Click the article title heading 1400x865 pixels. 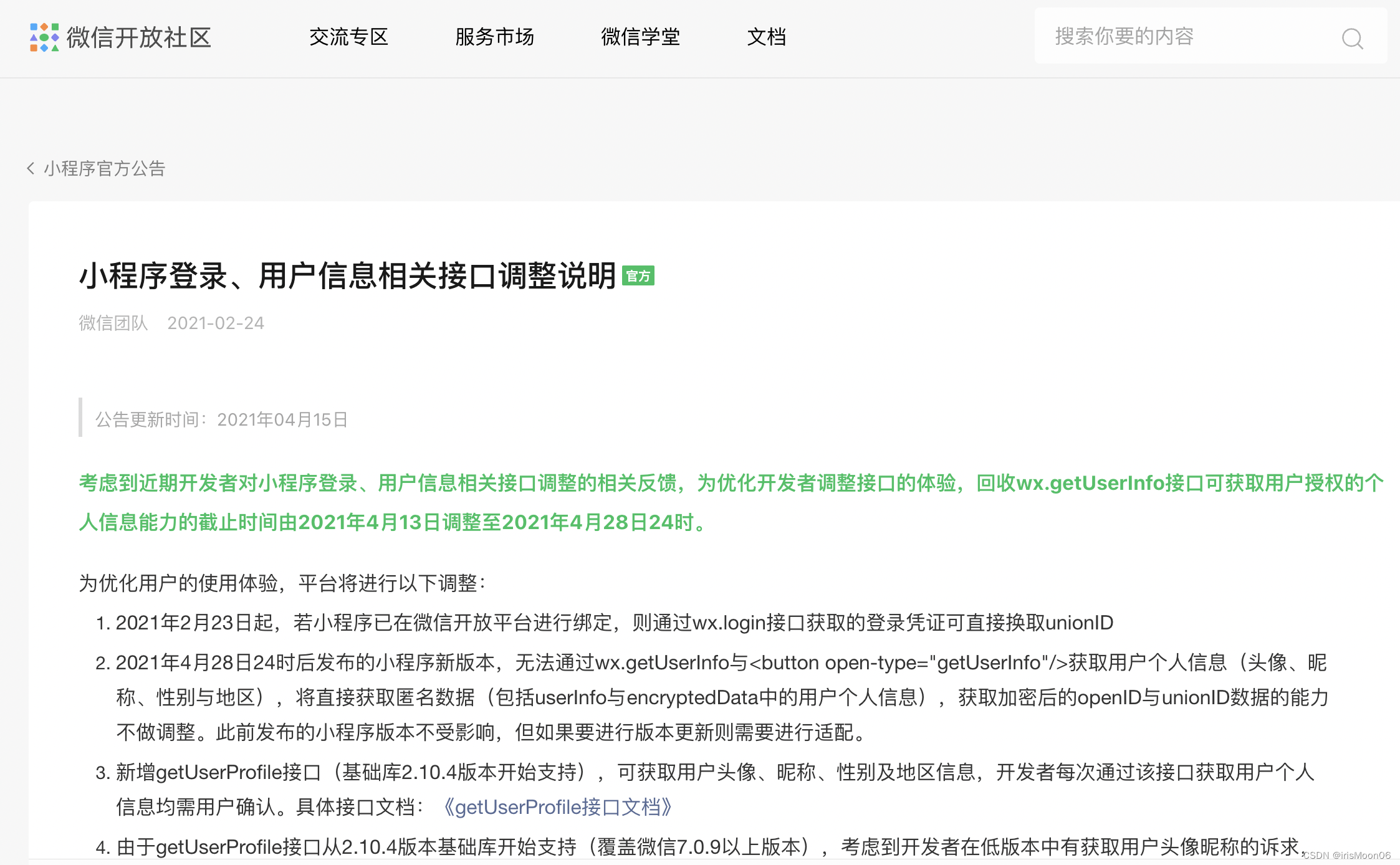click(x=347, y=276)
